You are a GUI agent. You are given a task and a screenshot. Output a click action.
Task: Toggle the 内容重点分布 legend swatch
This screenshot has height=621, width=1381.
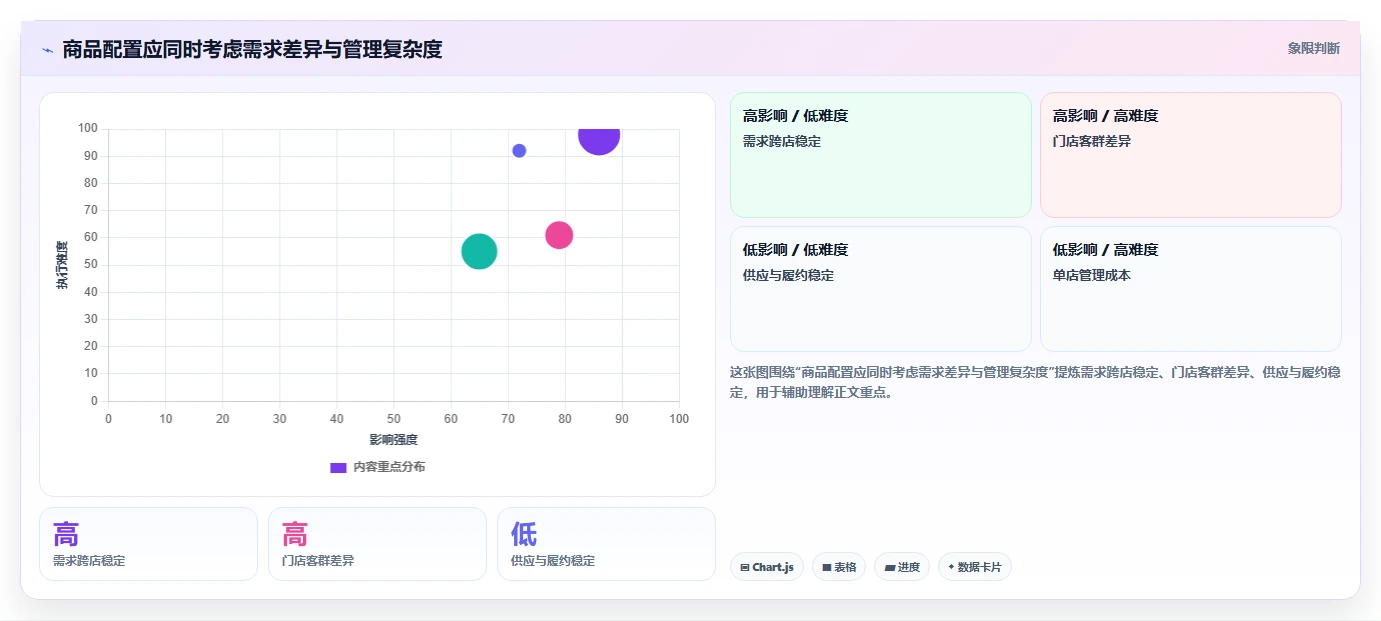coord(338,467)
